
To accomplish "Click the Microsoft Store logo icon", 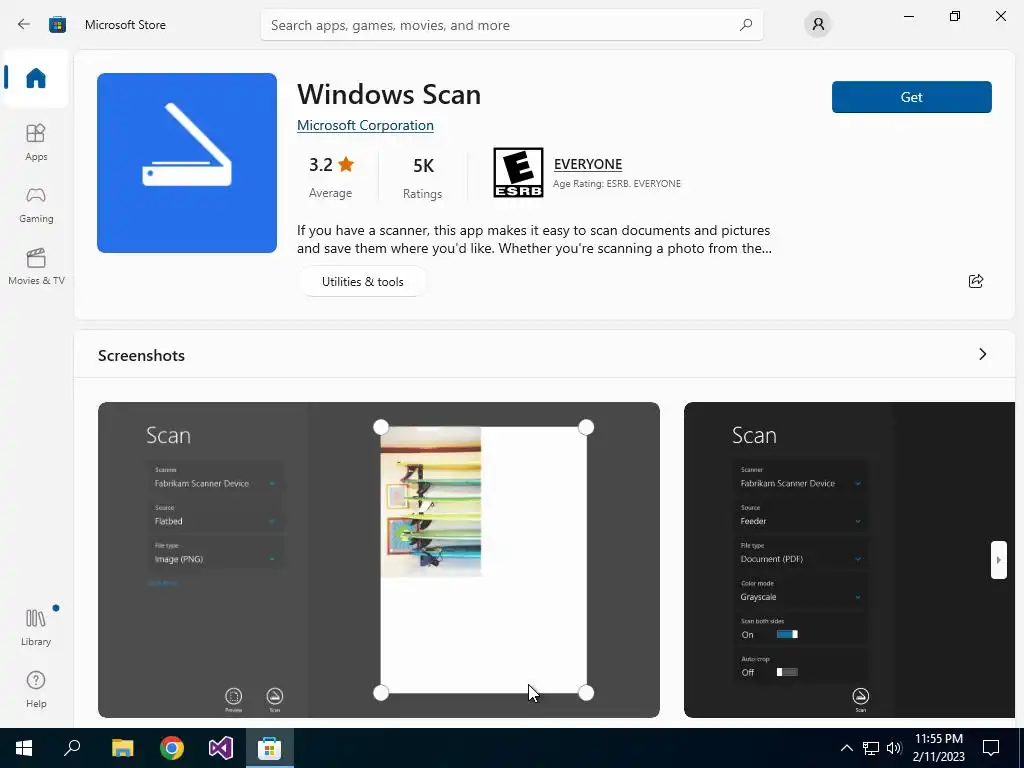I will (x=57, y=25).
